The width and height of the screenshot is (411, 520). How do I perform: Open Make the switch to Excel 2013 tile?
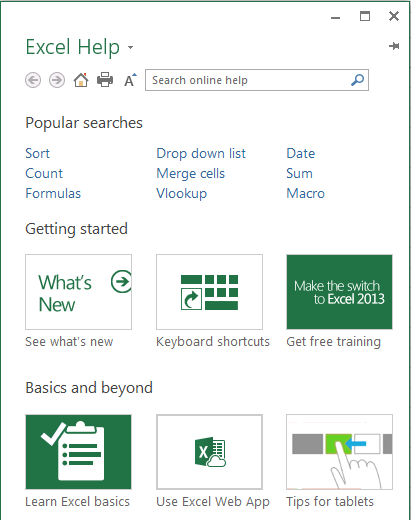pos(339,292)
